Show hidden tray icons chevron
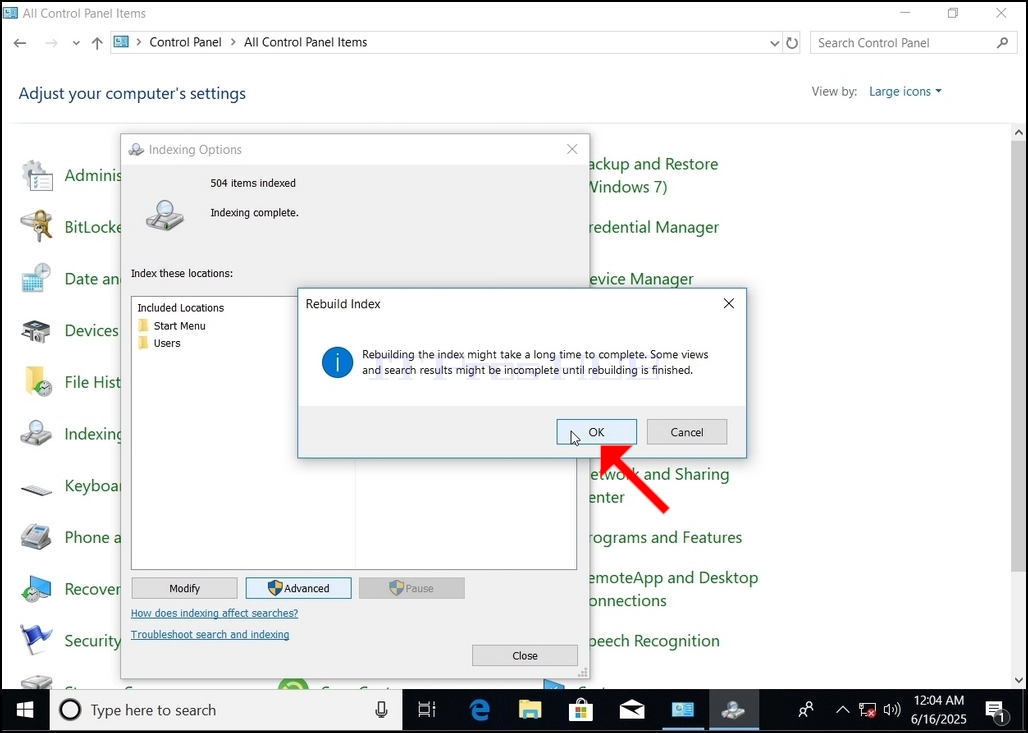 [842, 710]
